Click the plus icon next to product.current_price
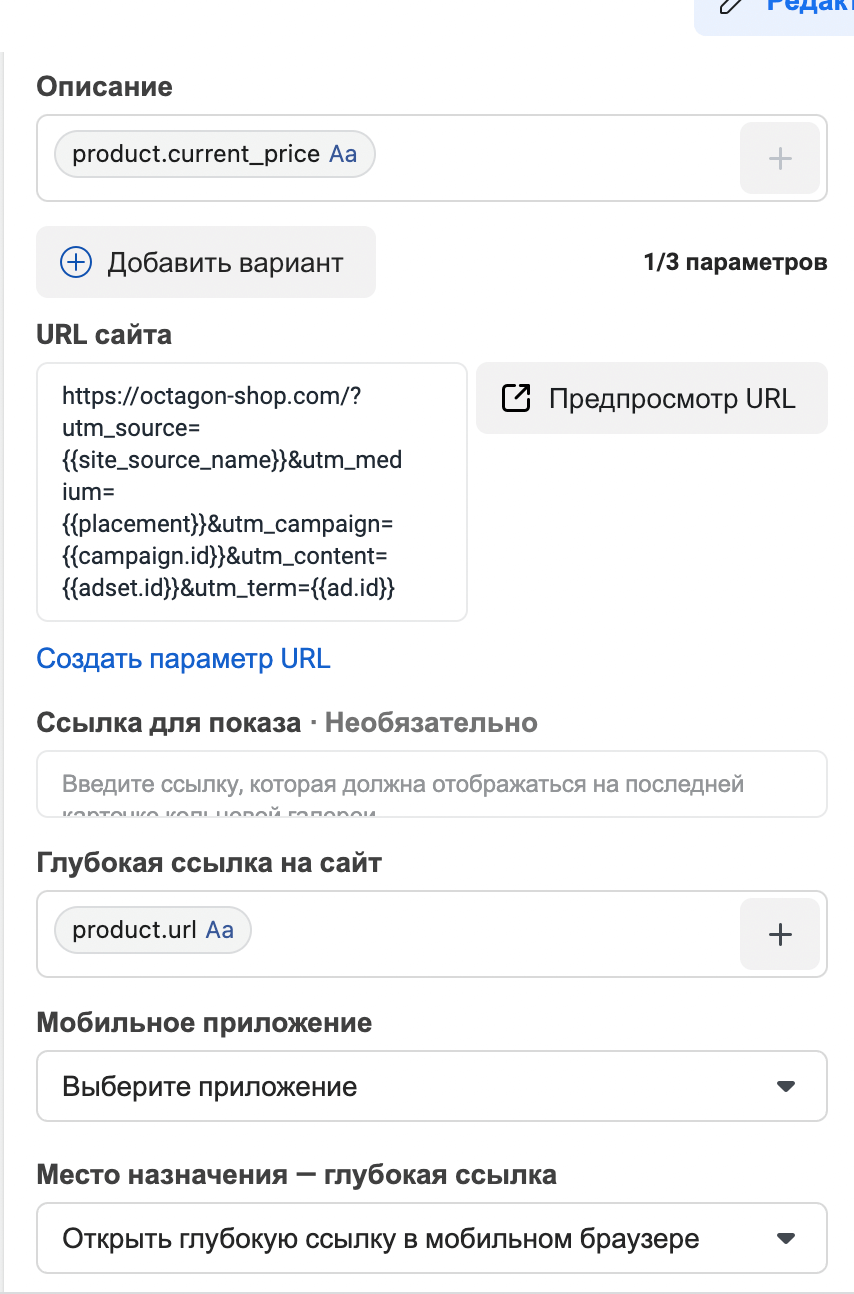Screen dimensions: 854x1294 coord(779,157)
